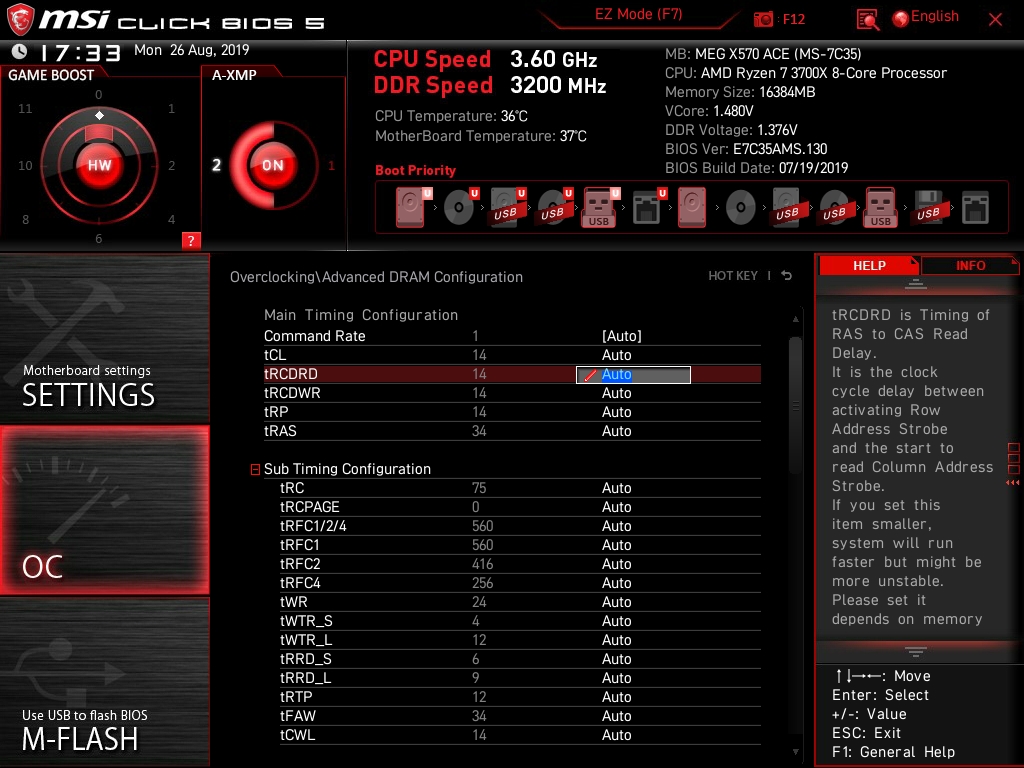Image resolution: width=1024 pixels, height=768 pixels.
Task: Select the tRCPAGE timing row
Action: coord(520,507)
